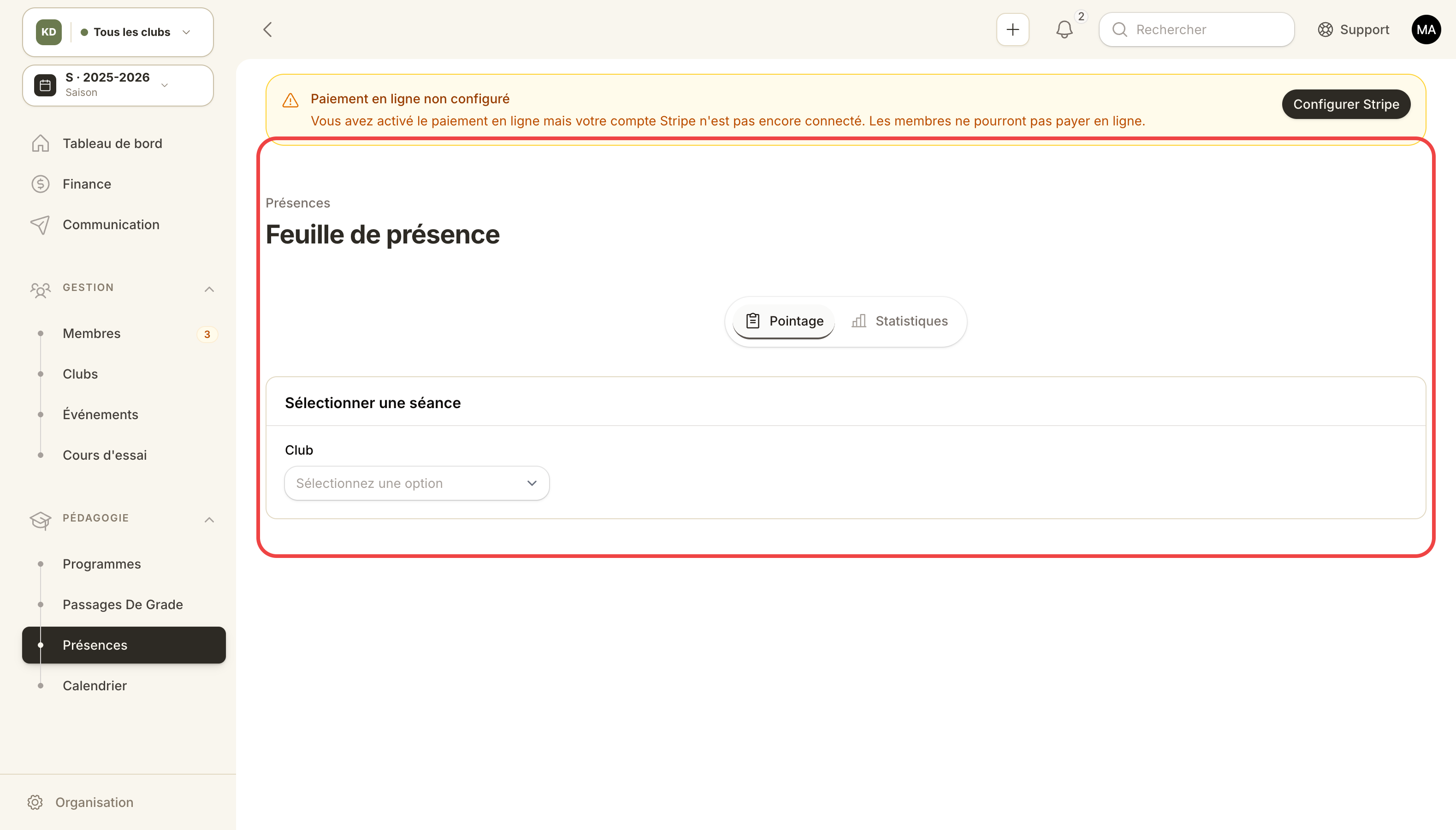The image size is (1456, 830).
Task: Click the Organisation gear icon
Action: click(x=36, y=802)
